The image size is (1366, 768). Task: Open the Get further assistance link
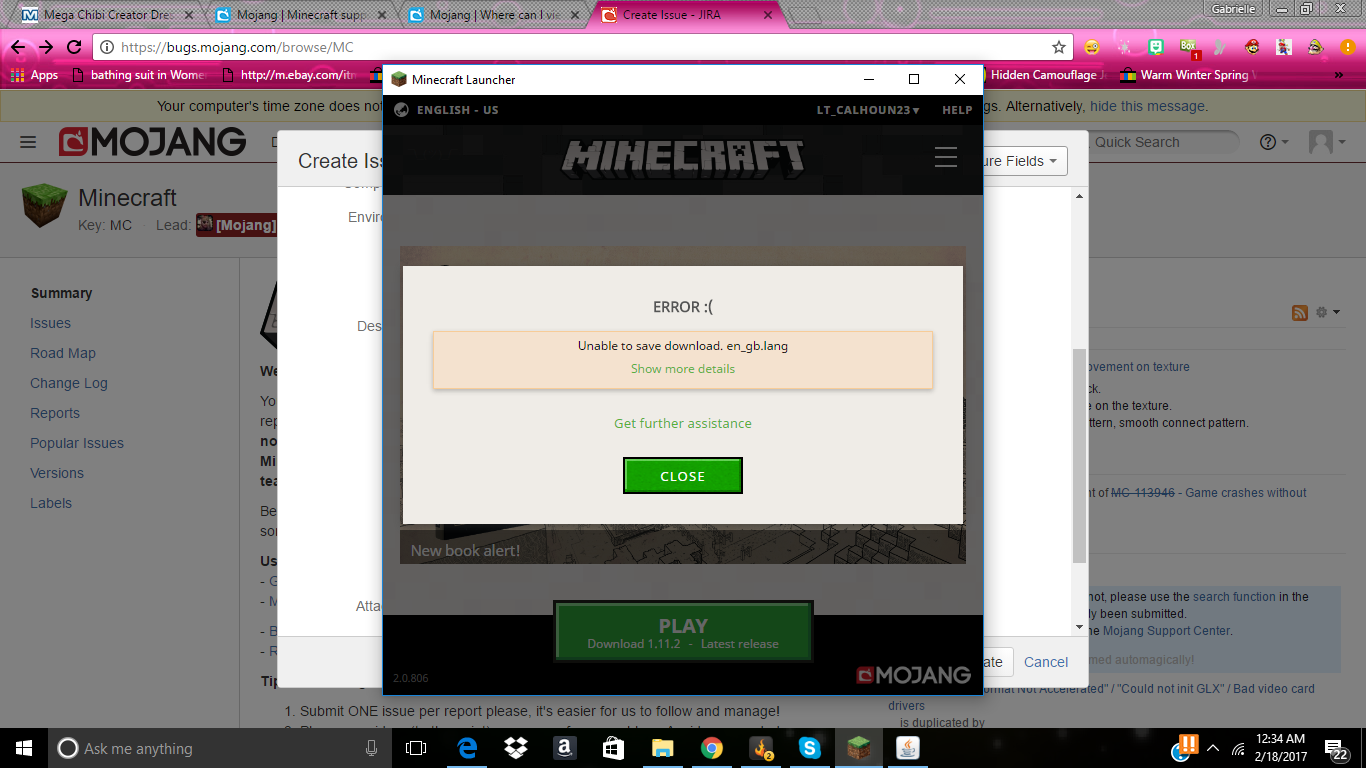click(683, 423)
